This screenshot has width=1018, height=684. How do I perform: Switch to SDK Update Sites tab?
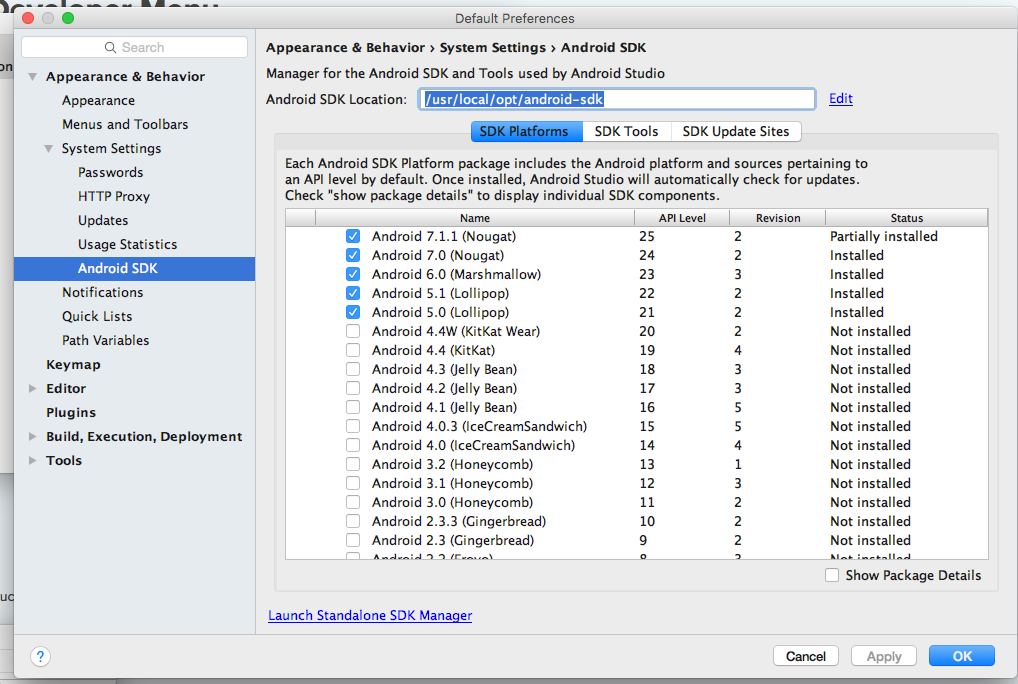[736, 132]
